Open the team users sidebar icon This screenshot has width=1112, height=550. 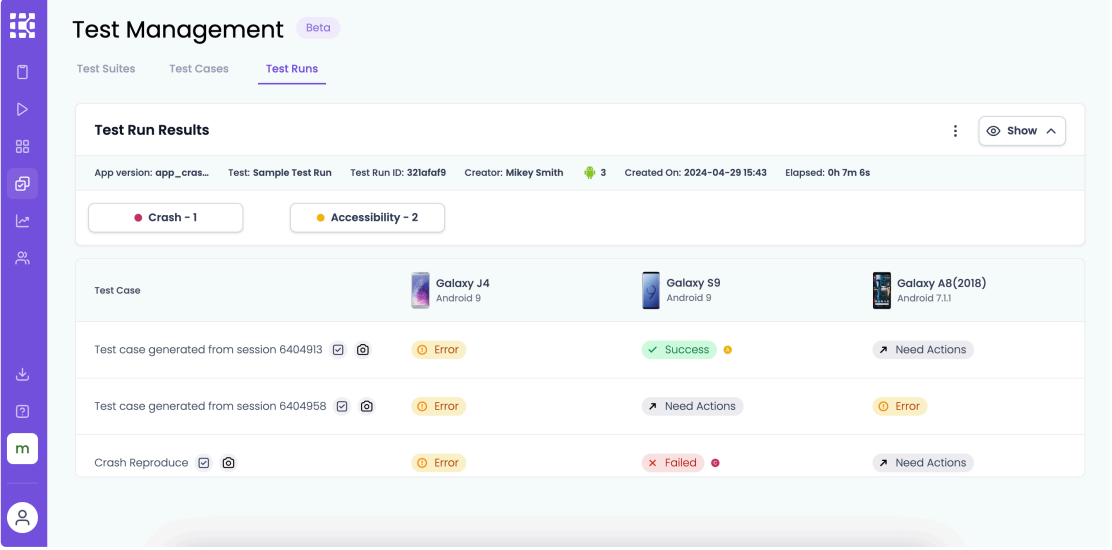23,258
